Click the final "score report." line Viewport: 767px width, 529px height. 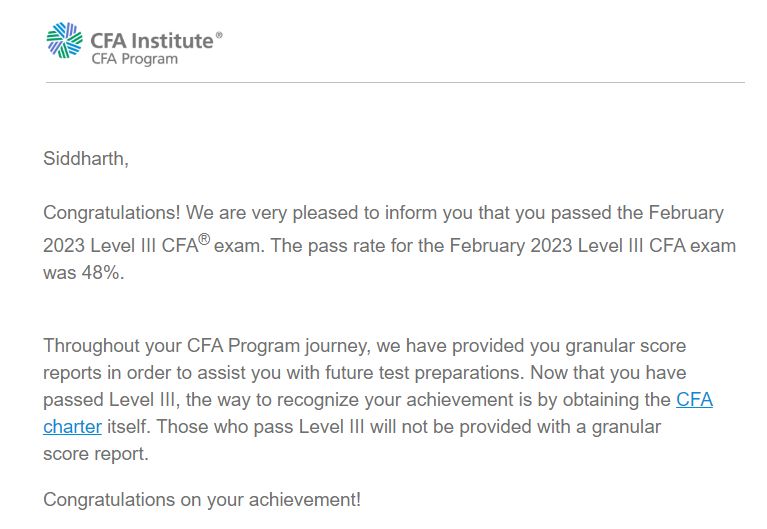[95, 454]
